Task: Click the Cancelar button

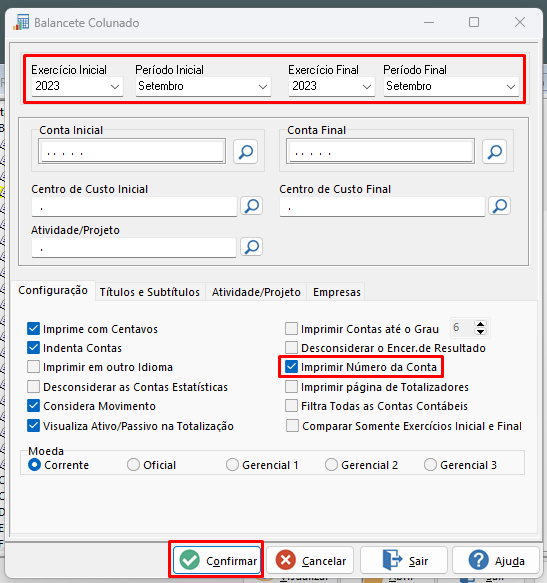Action: tap(310, 560)
